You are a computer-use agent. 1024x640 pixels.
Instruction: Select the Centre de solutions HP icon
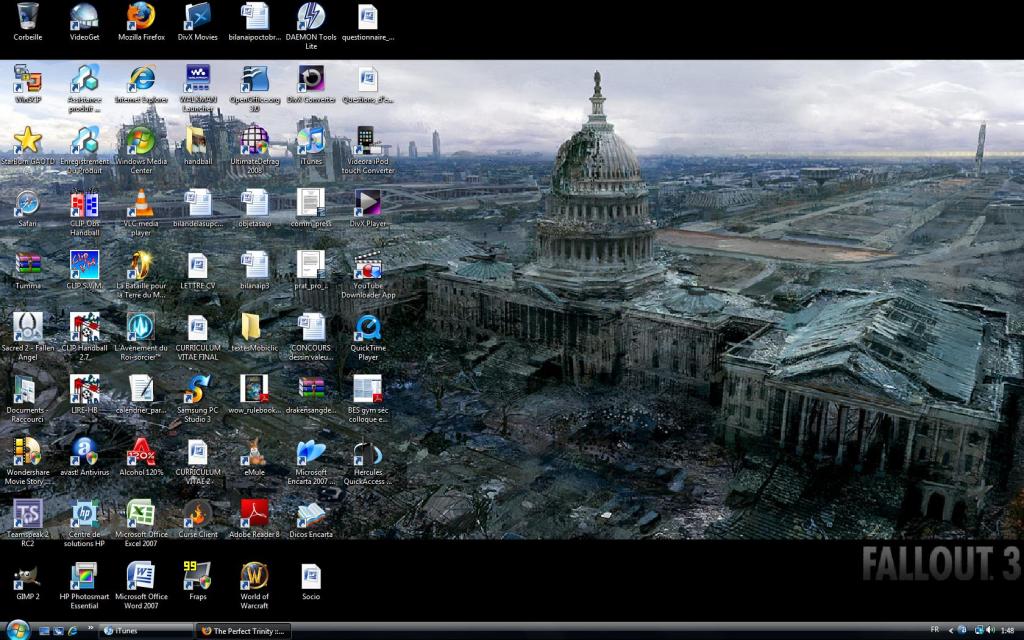(84, 522)
